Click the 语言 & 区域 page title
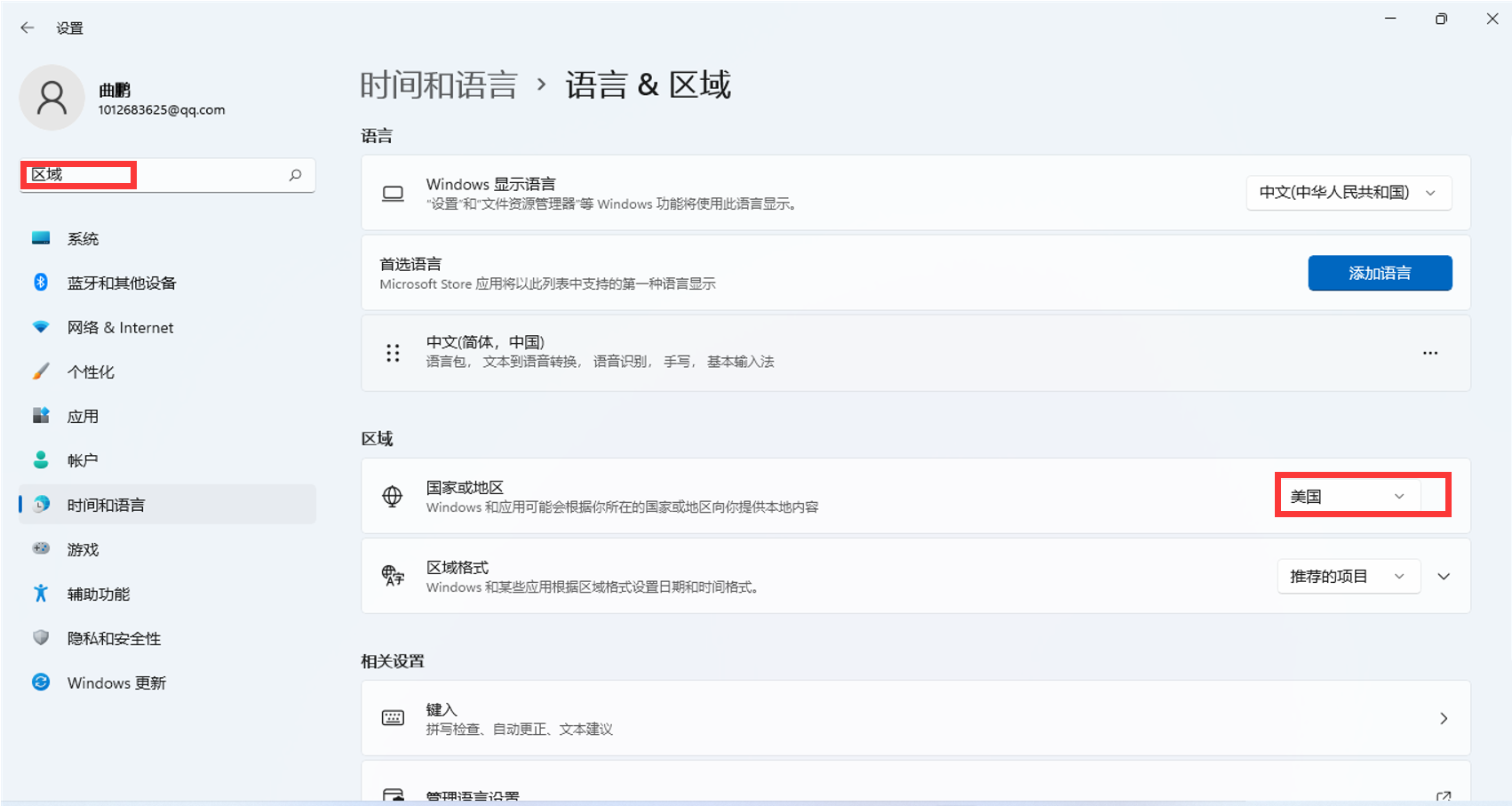This screenshot has height=806, width=1512. pyautogui.click(x=649, y=85)
